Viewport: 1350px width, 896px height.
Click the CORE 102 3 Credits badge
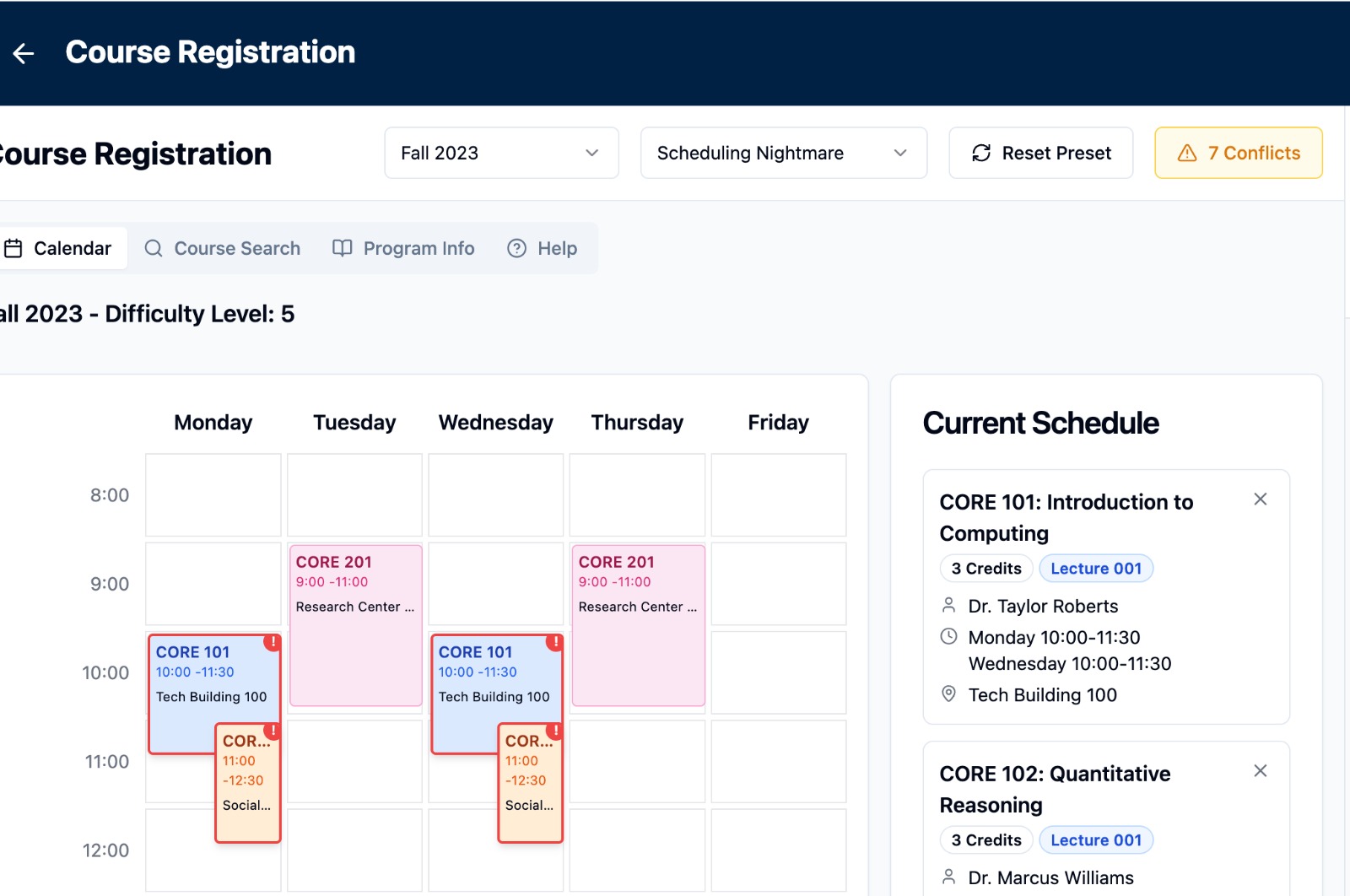986,840
